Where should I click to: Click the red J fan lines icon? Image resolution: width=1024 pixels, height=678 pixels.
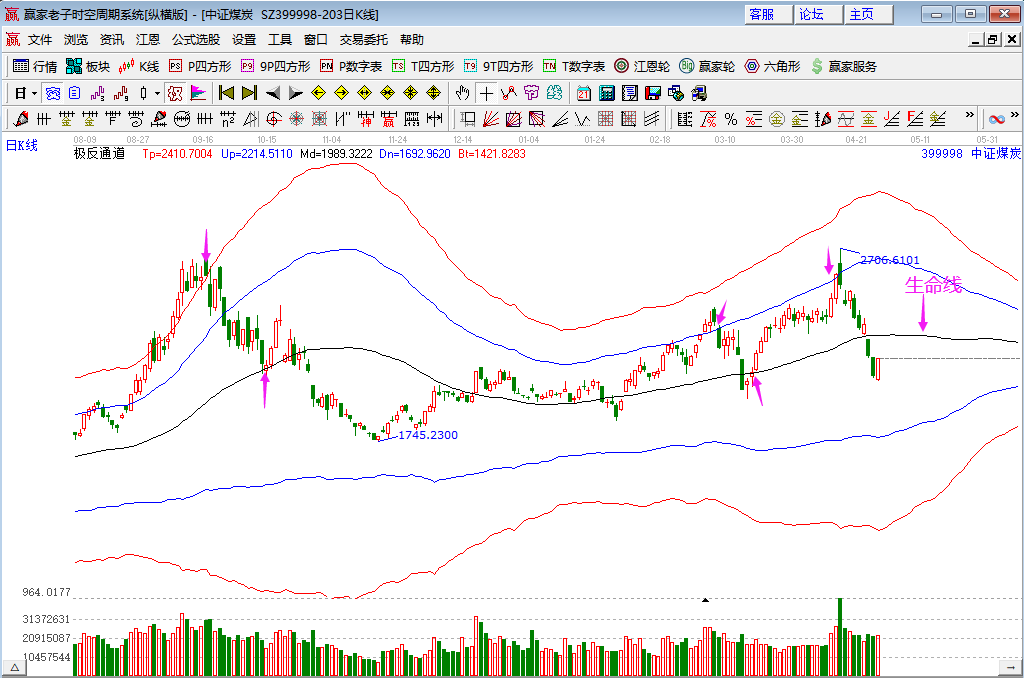pyautogui.click(x=891, y=119)
